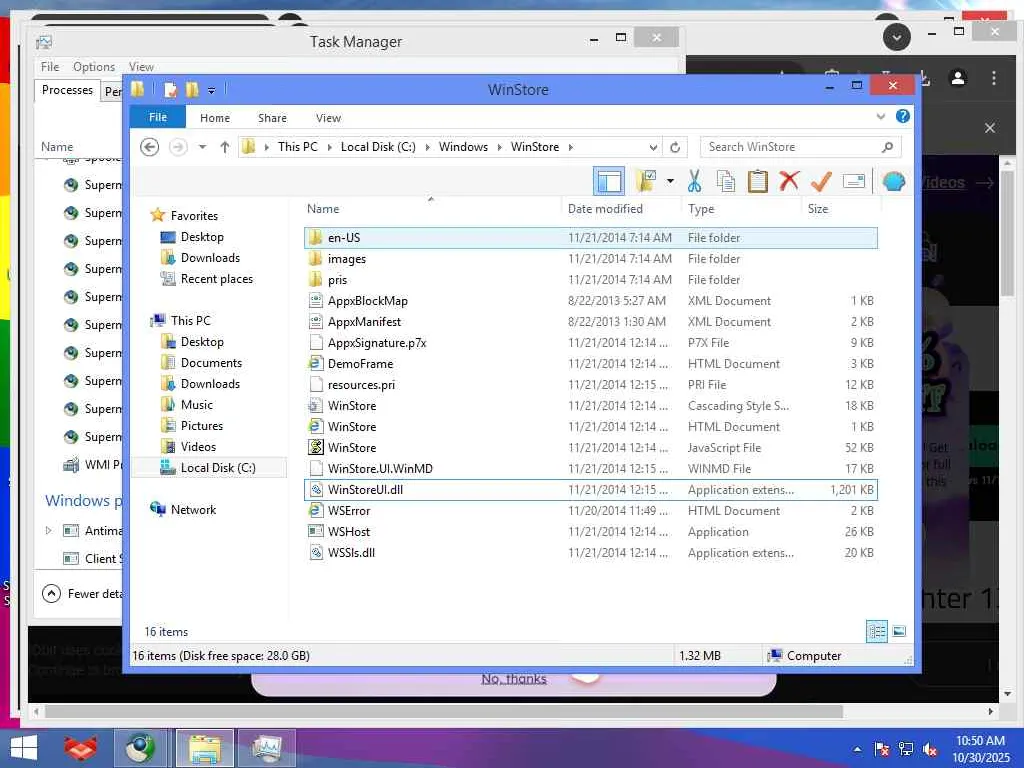Click the Paste clipboard toolbar icon
Viewport: 1024px width, 768px height.
(x=758, y=181)
